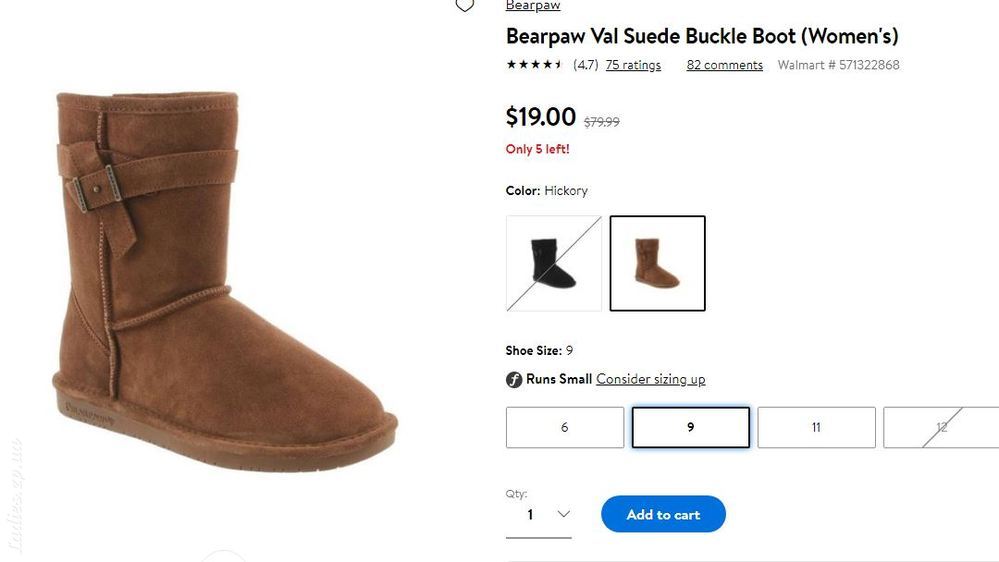Open the Qty selector showing 1
This screenshot has height=562, width=999.
tap(538, 514)
